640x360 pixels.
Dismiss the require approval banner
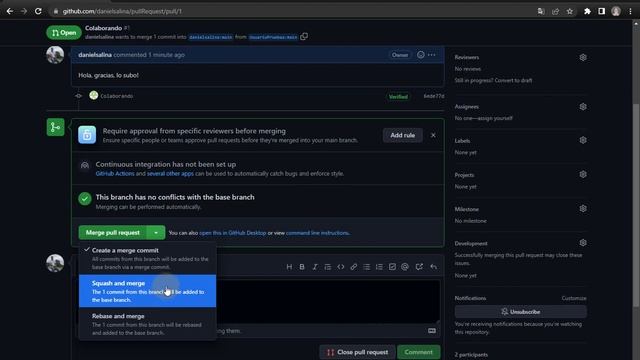click(x=433, y=135)
